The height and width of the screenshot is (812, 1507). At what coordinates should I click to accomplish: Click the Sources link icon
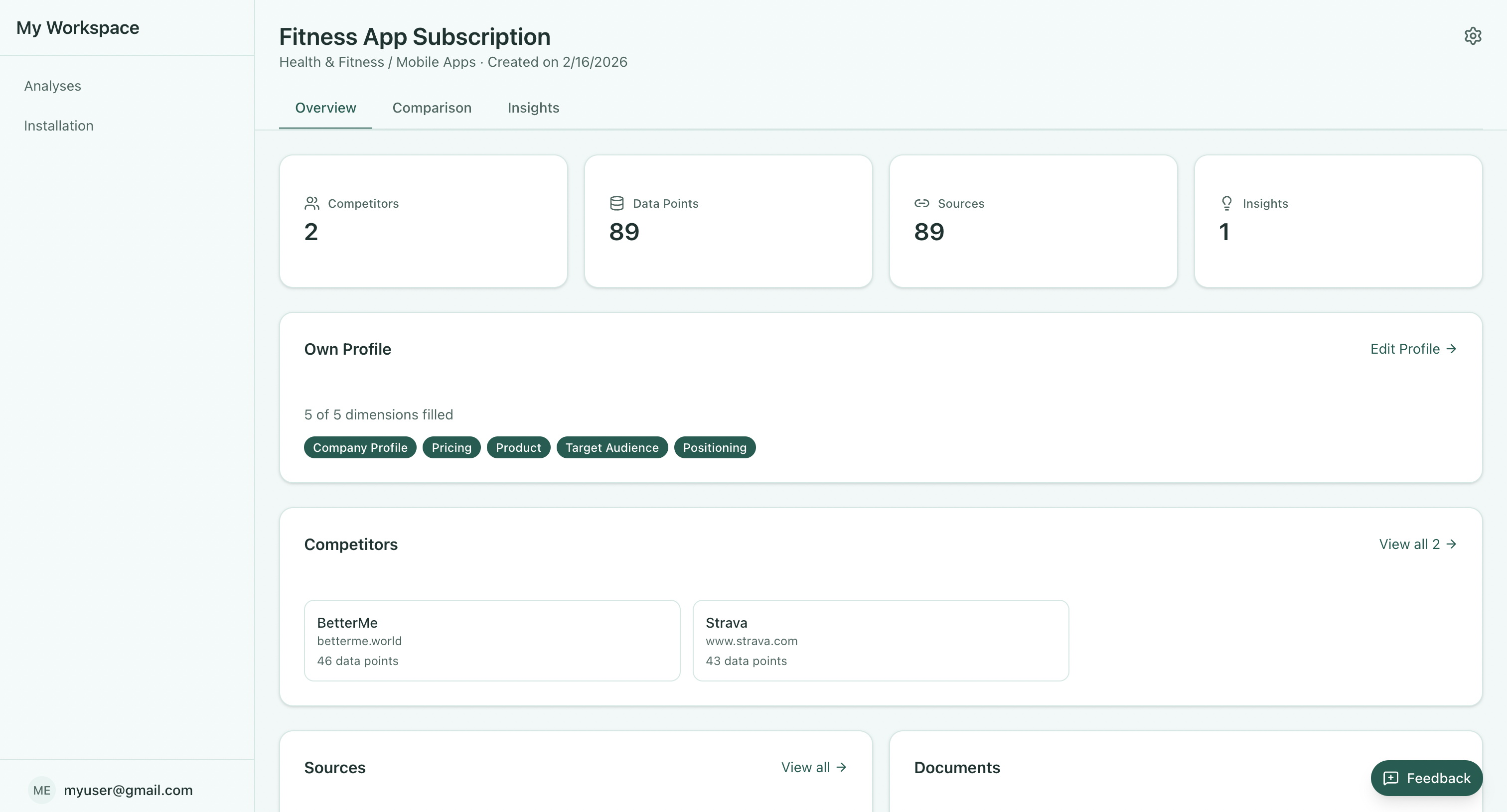921,203
